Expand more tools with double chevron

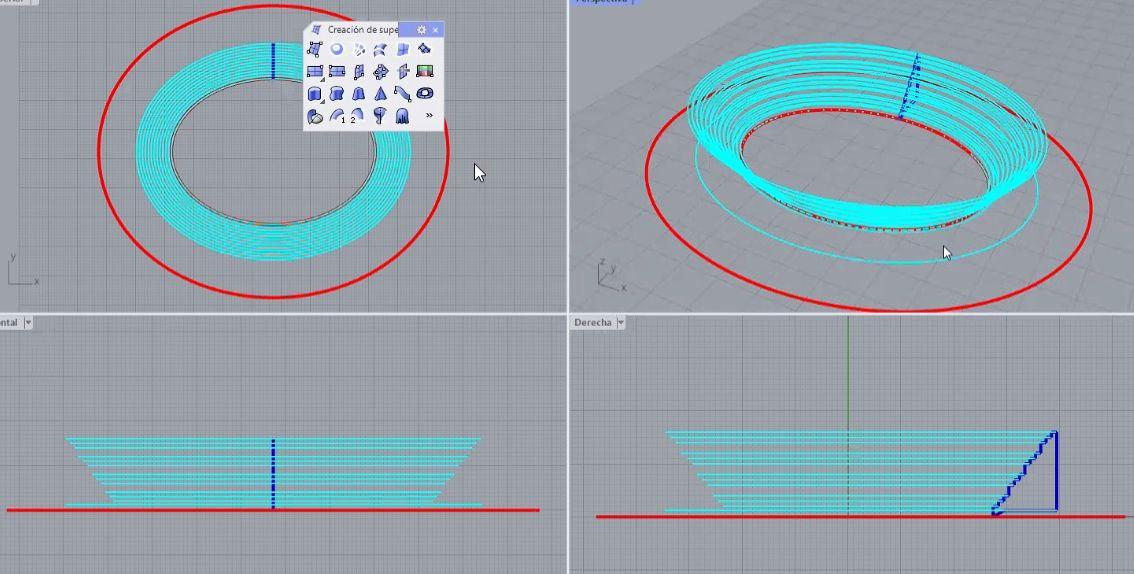pos(429,115)
